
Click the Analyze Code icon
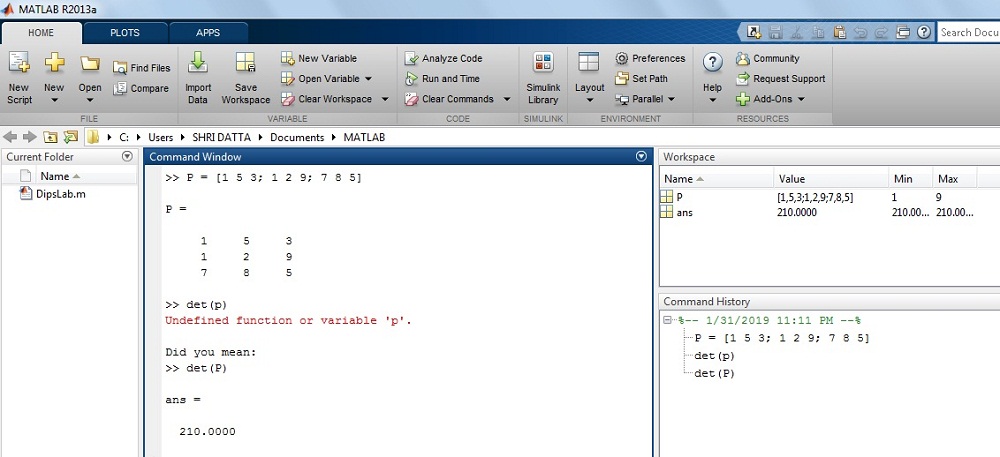coord(411,59)
